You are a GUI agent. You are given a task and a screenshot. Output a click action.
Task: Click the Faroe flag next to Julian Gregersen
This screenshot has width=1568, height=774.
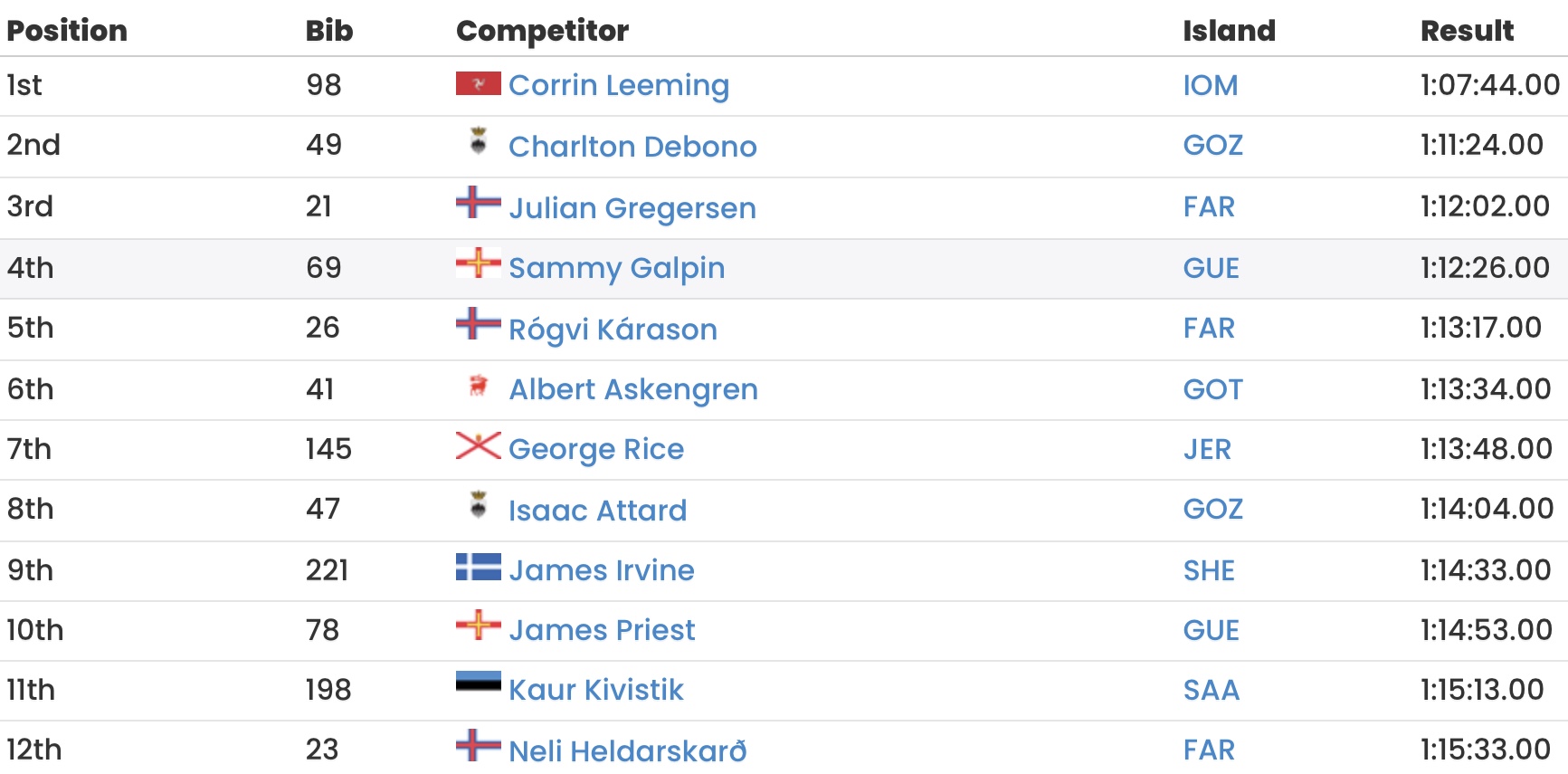point(478,202)
